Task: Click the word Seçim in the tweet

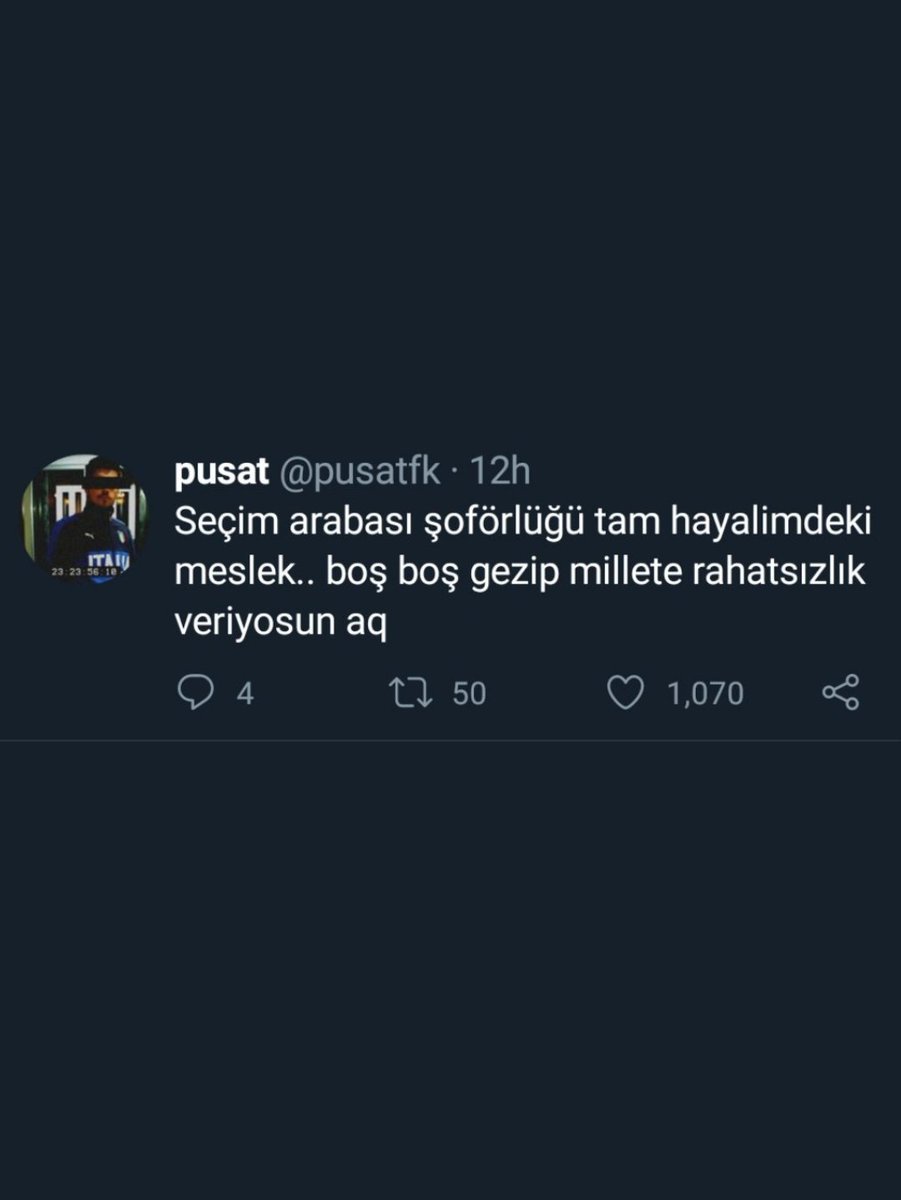Action: click(x=223, y=523)
